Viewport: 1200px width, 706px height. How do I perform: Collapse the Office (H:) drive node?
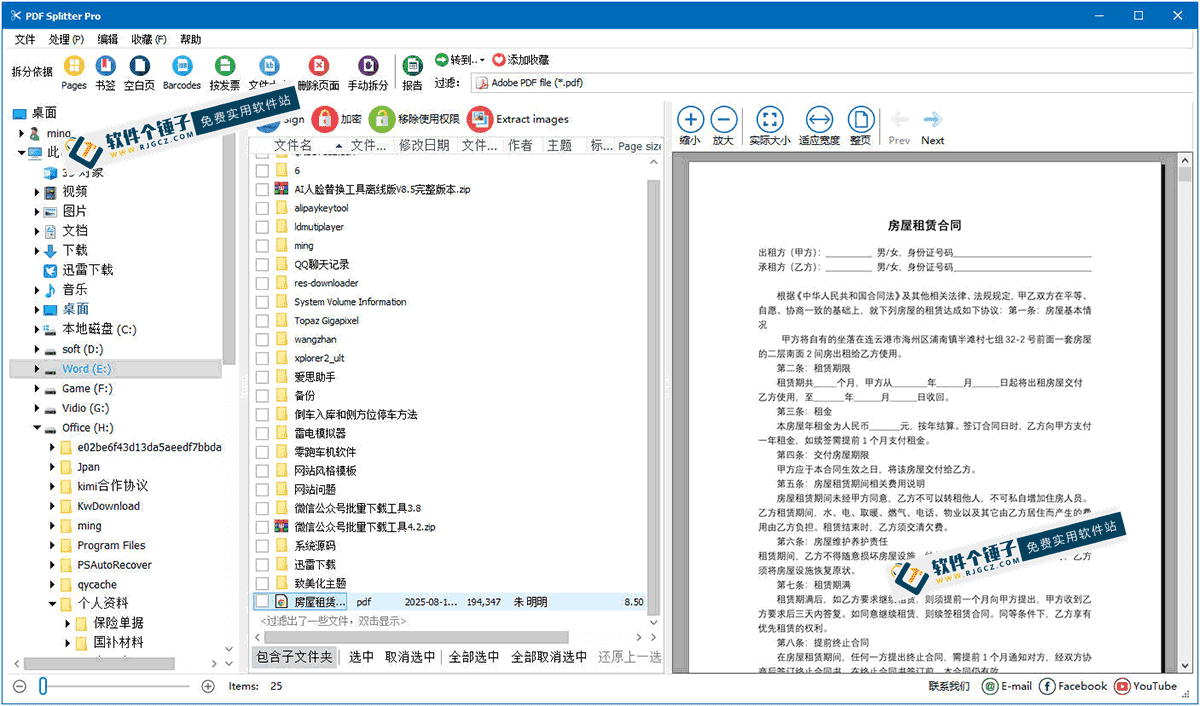(x=37, y=428)
